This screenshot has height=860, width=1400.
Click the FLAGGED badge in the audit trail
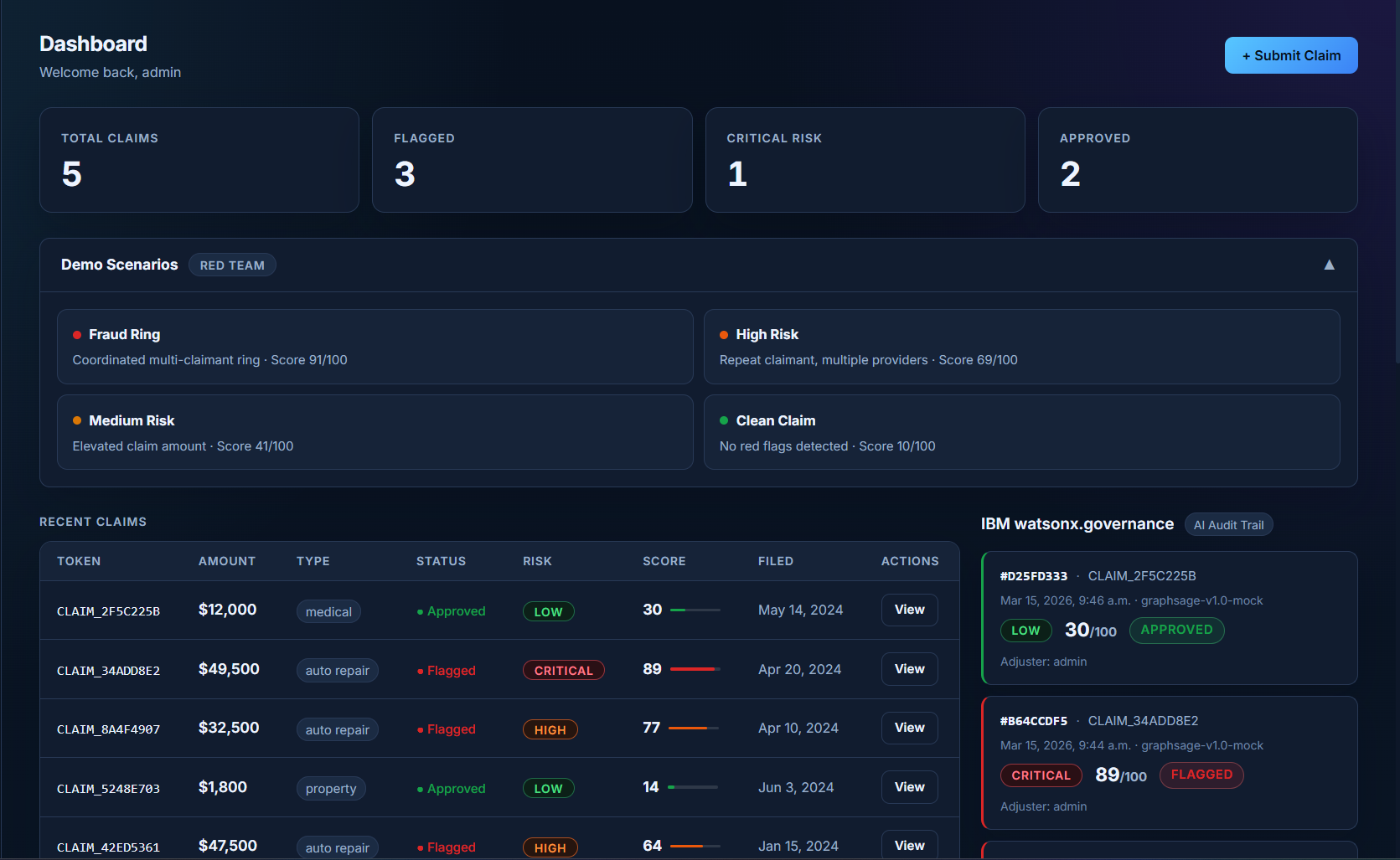(x=1201, y=775)
